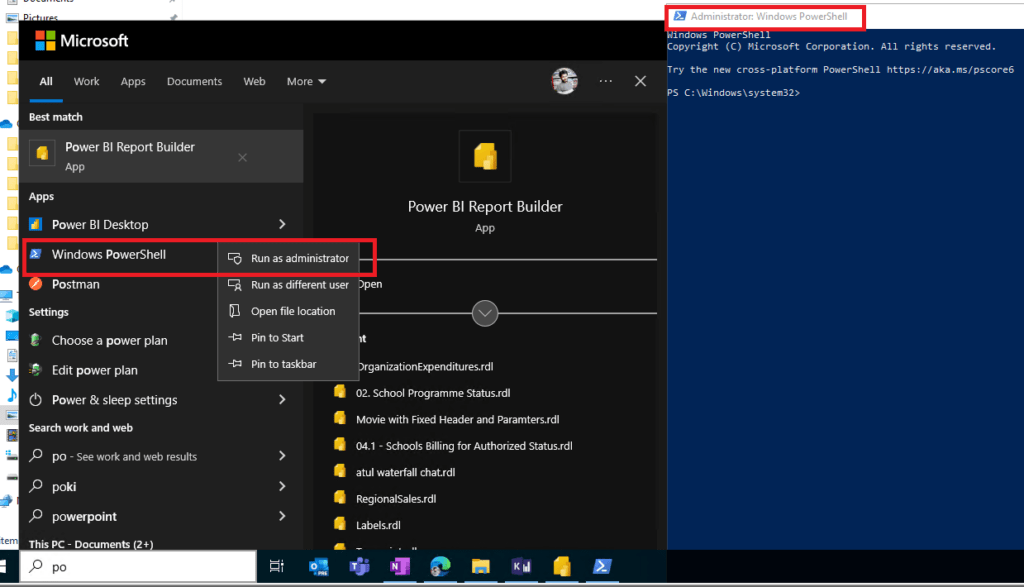Click the taskbar search box
The image size is (1024, 587).
[x=138, y=566]
